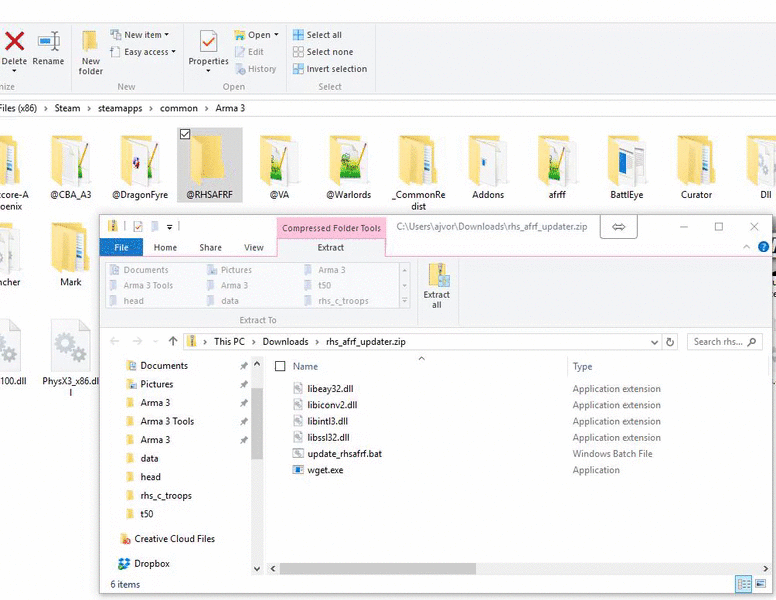Click Invert selection in ribbon
The width and height of the screenshot is (776, 600).
point(330,69)
